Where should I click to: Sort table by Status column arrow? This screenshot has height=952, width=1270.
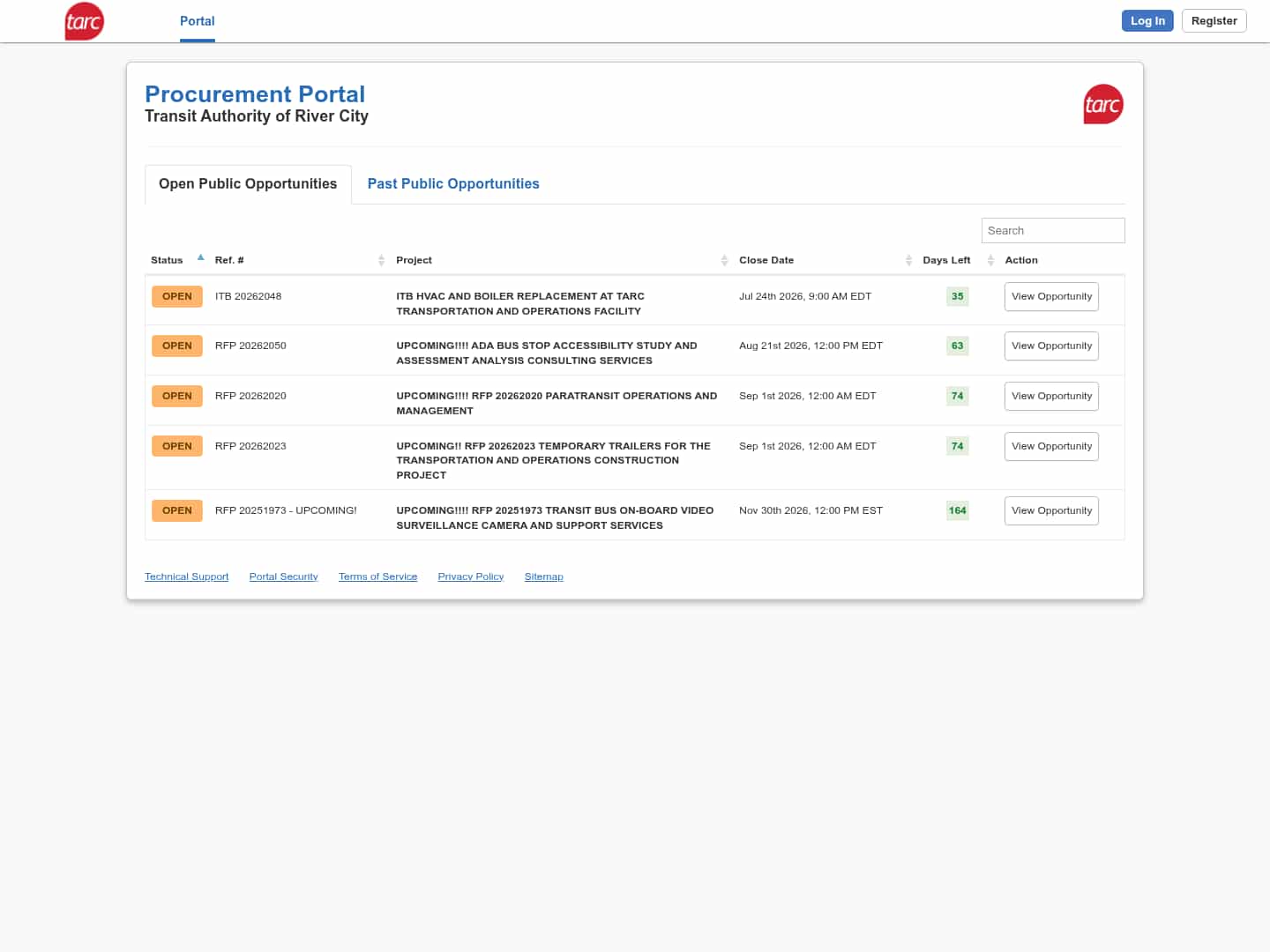(x=201, y=257)
